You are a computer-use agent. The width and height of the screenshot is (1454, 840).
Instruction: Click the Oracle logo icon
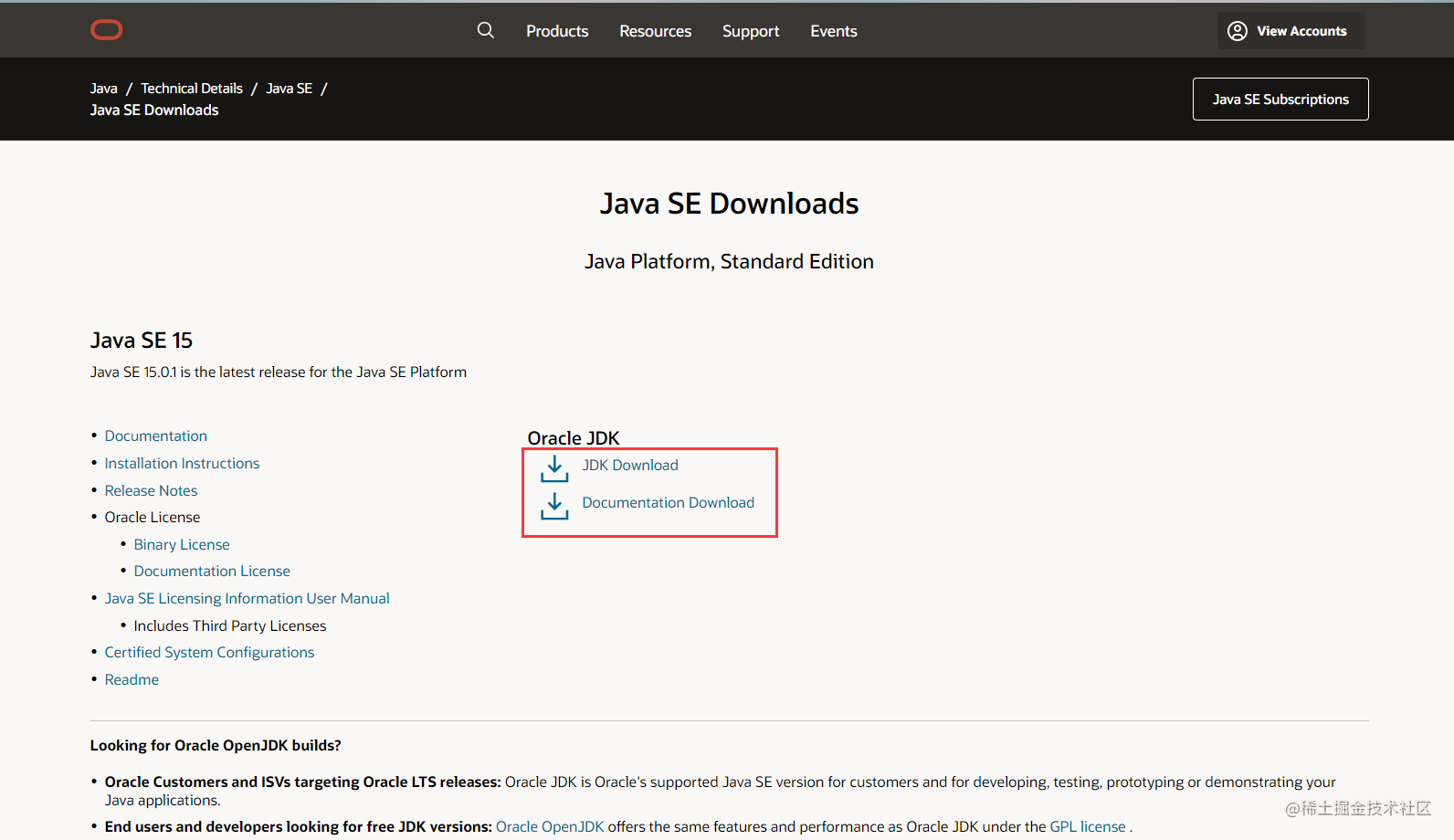tap(106, 30)
